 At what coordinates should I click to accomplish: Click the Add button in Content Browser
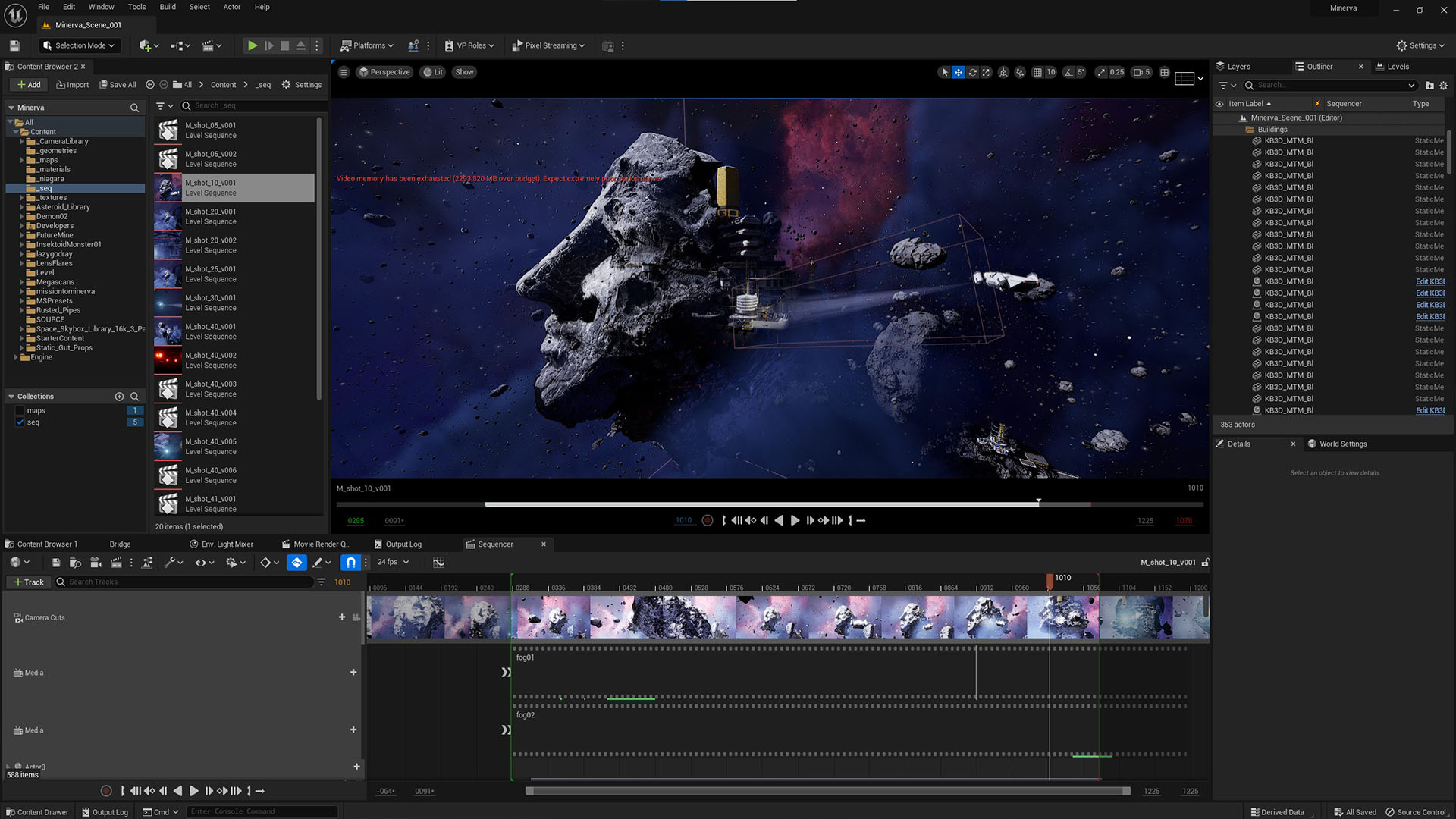click(29, 85)
